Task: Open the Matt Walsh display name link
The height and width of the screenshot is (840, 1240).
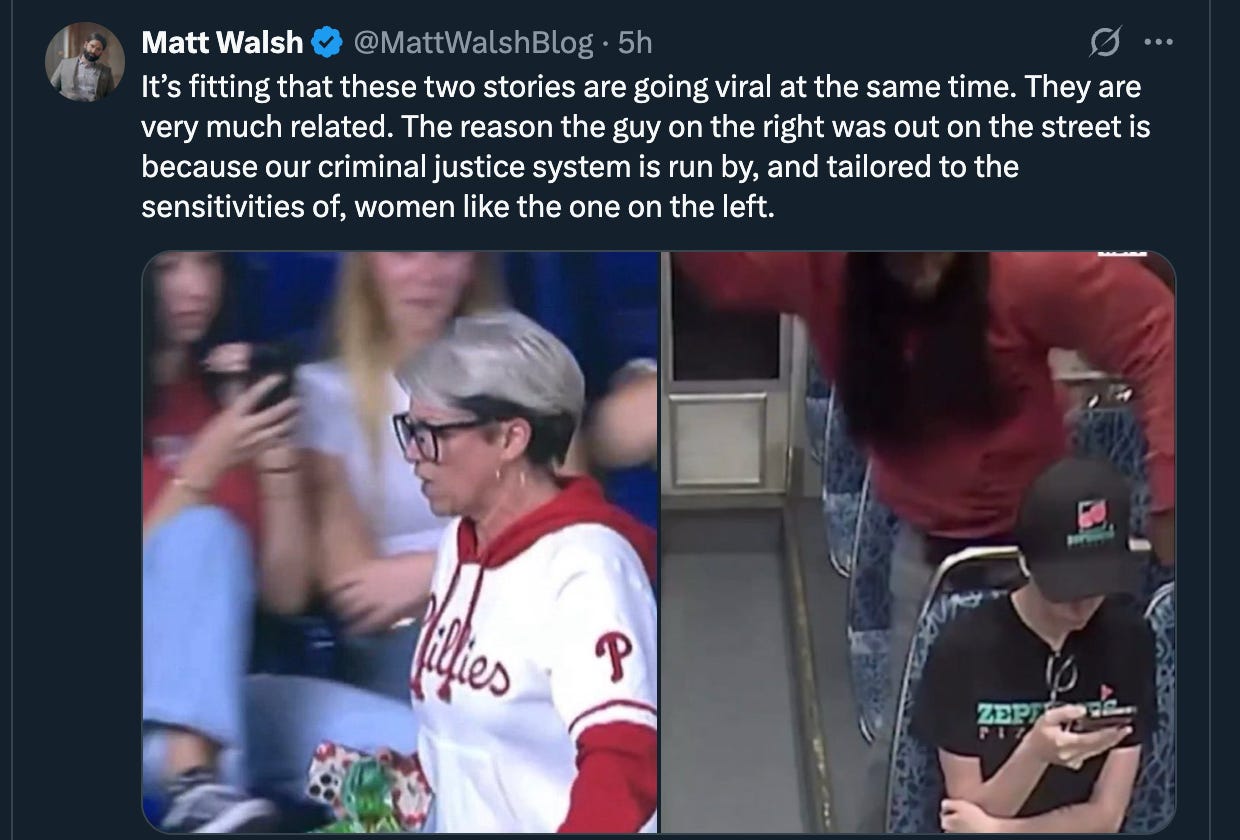Action: coord(222,43)
